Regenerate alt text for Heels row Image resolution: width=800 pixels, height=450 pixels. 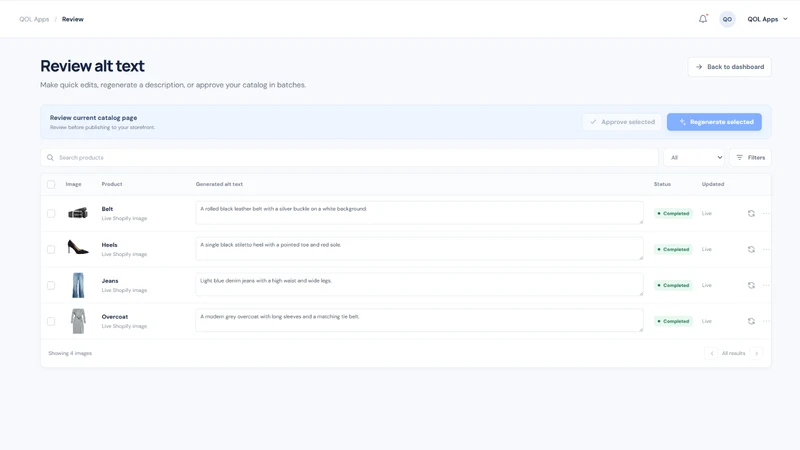point(751,249)
